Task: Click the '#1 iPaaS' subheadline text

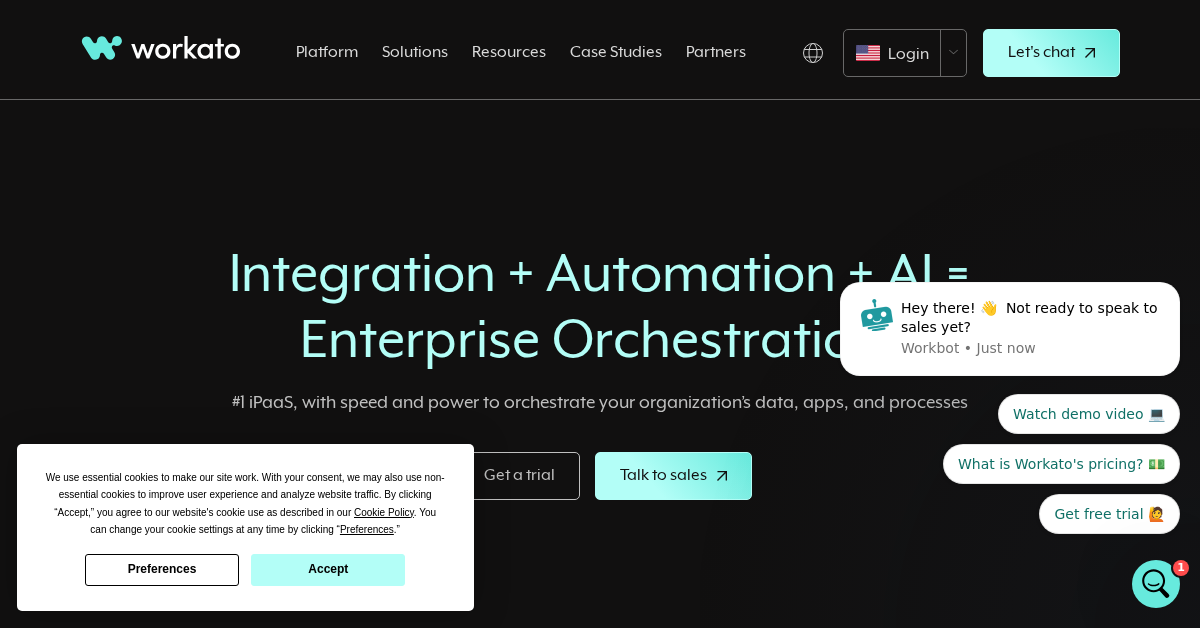Action: (x=600, y=403)
